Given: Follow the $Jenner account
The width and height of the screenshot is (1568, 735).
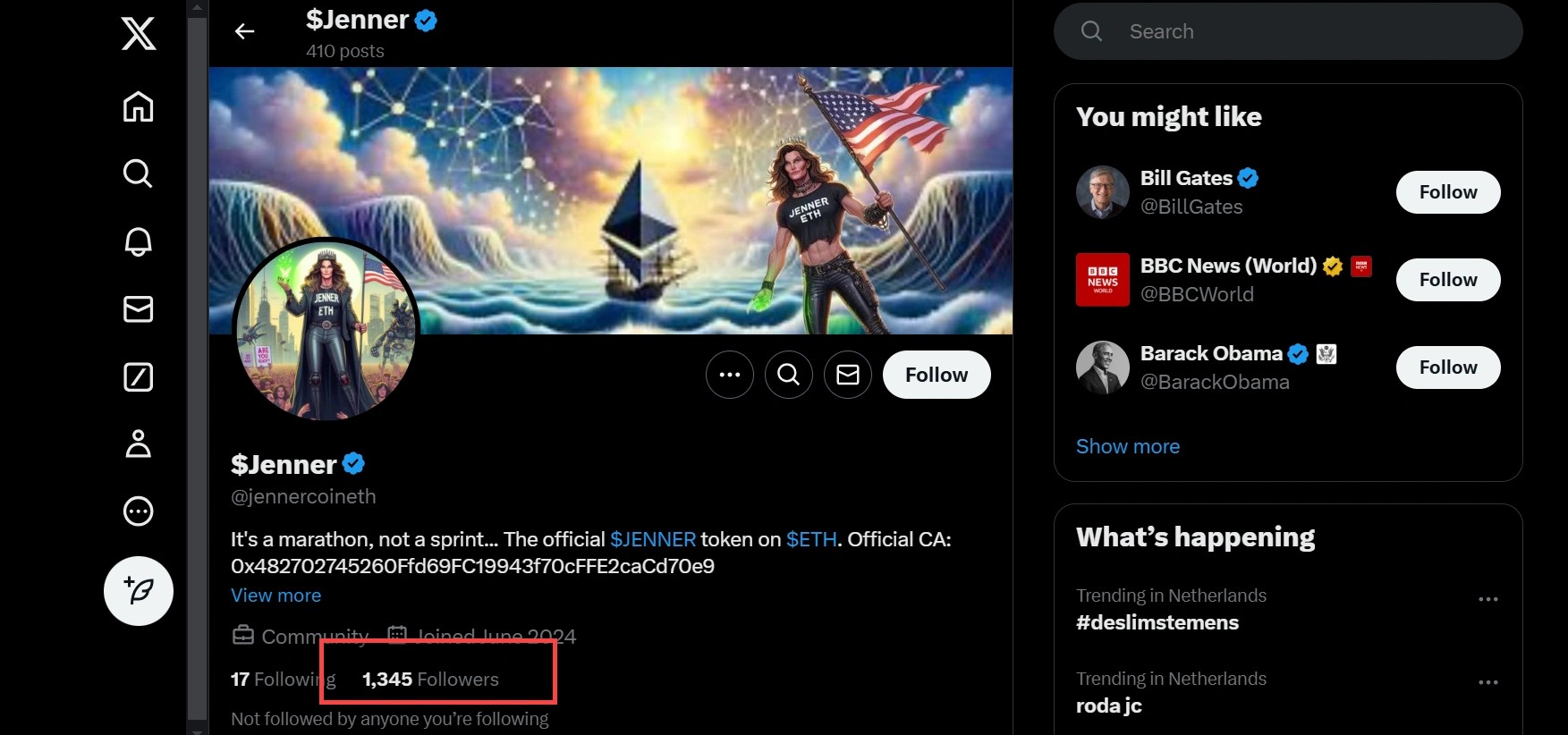Looking at the screenshot, I should (x=937, y=375).
